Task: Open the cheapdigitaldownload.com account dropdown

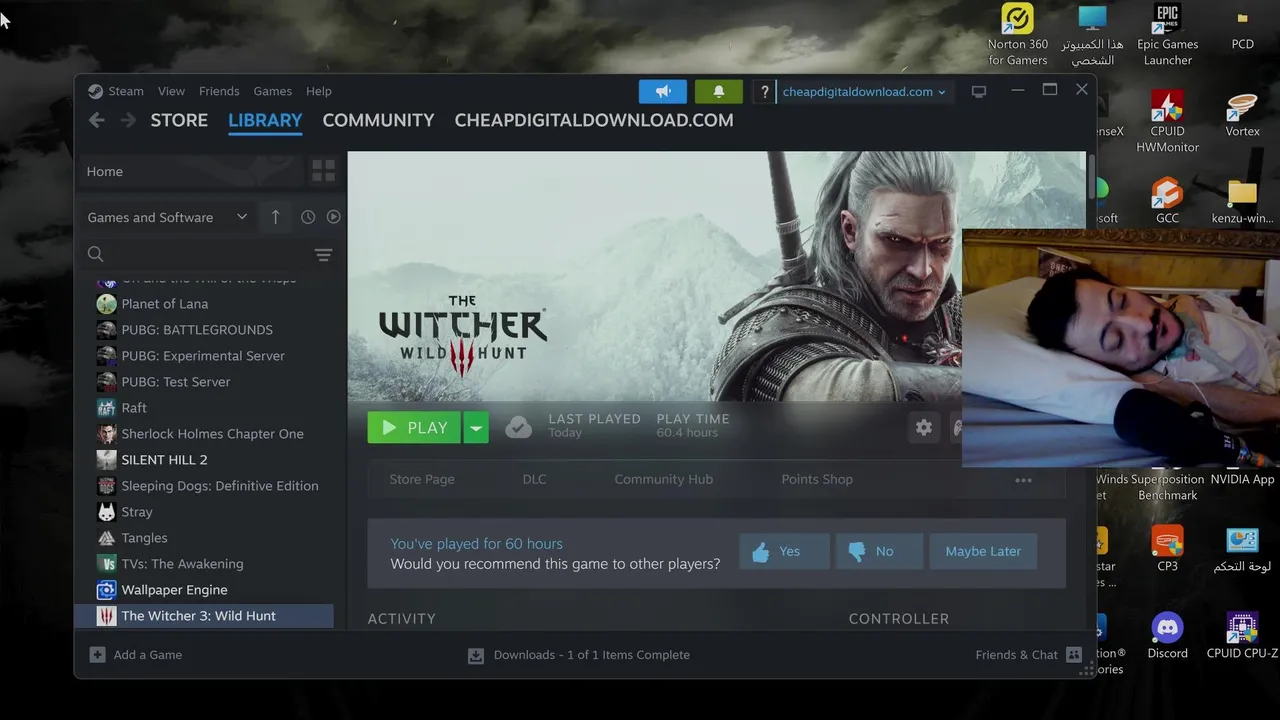Action: coord(864,91)
